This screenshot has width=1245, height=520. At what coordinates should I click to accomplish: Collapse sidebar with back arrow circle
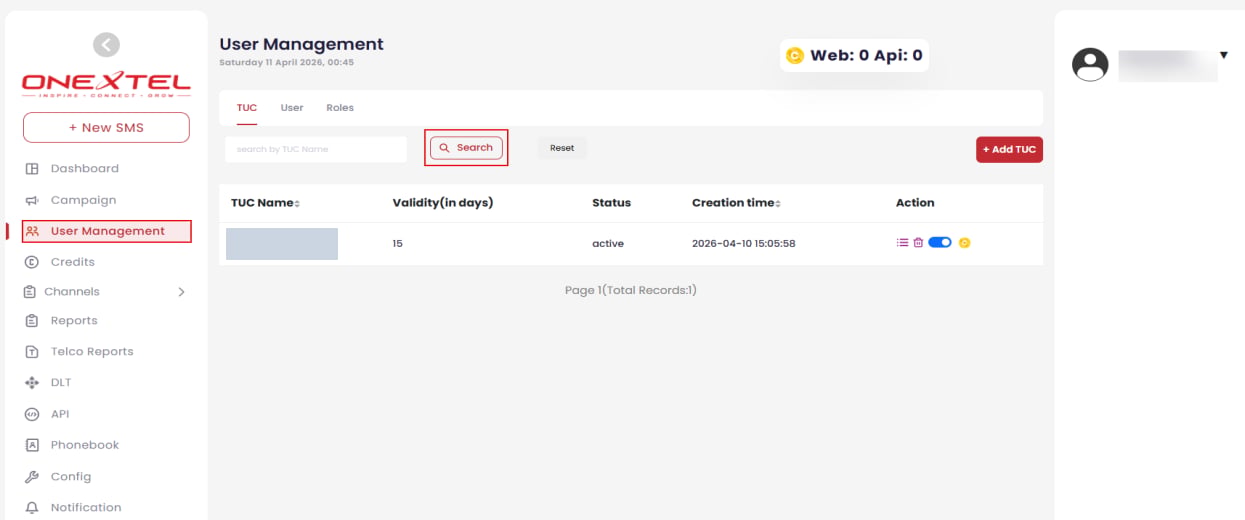tap(106, 44)
